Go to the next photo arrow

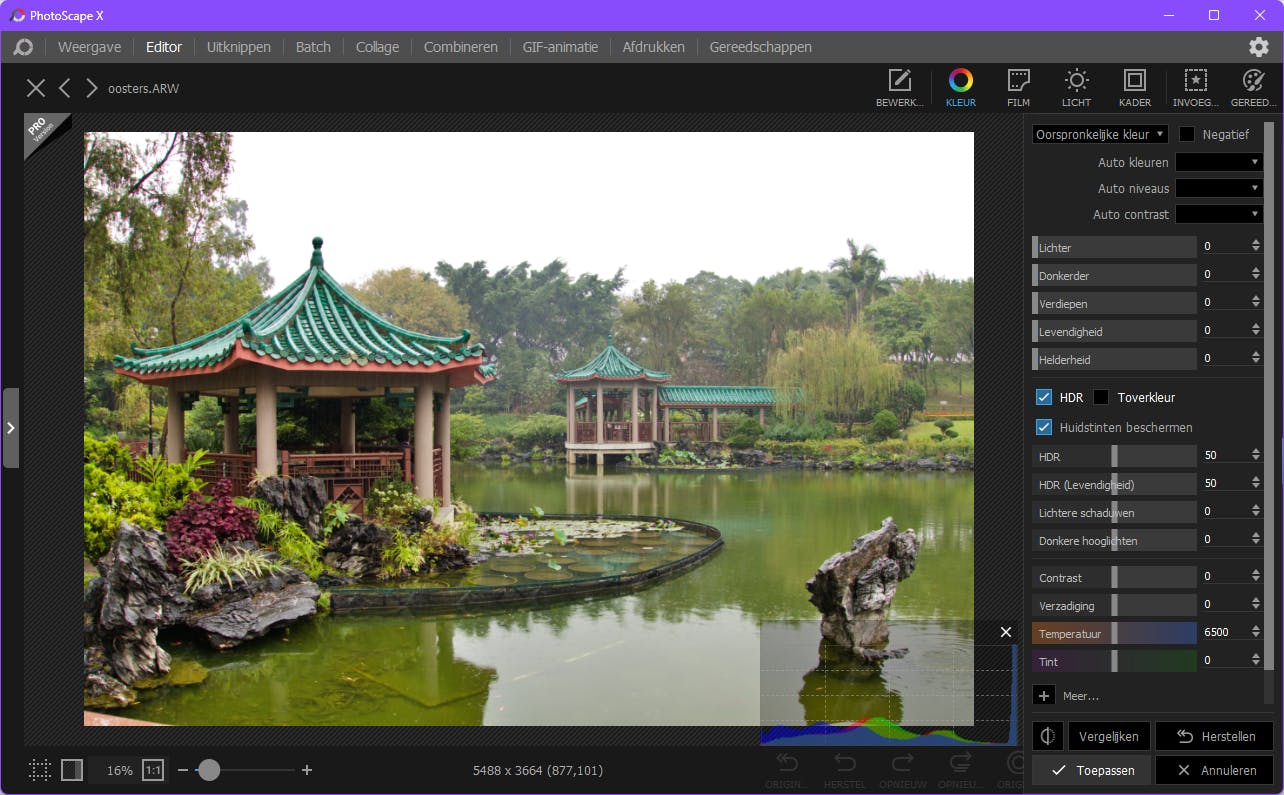[91, 88]
